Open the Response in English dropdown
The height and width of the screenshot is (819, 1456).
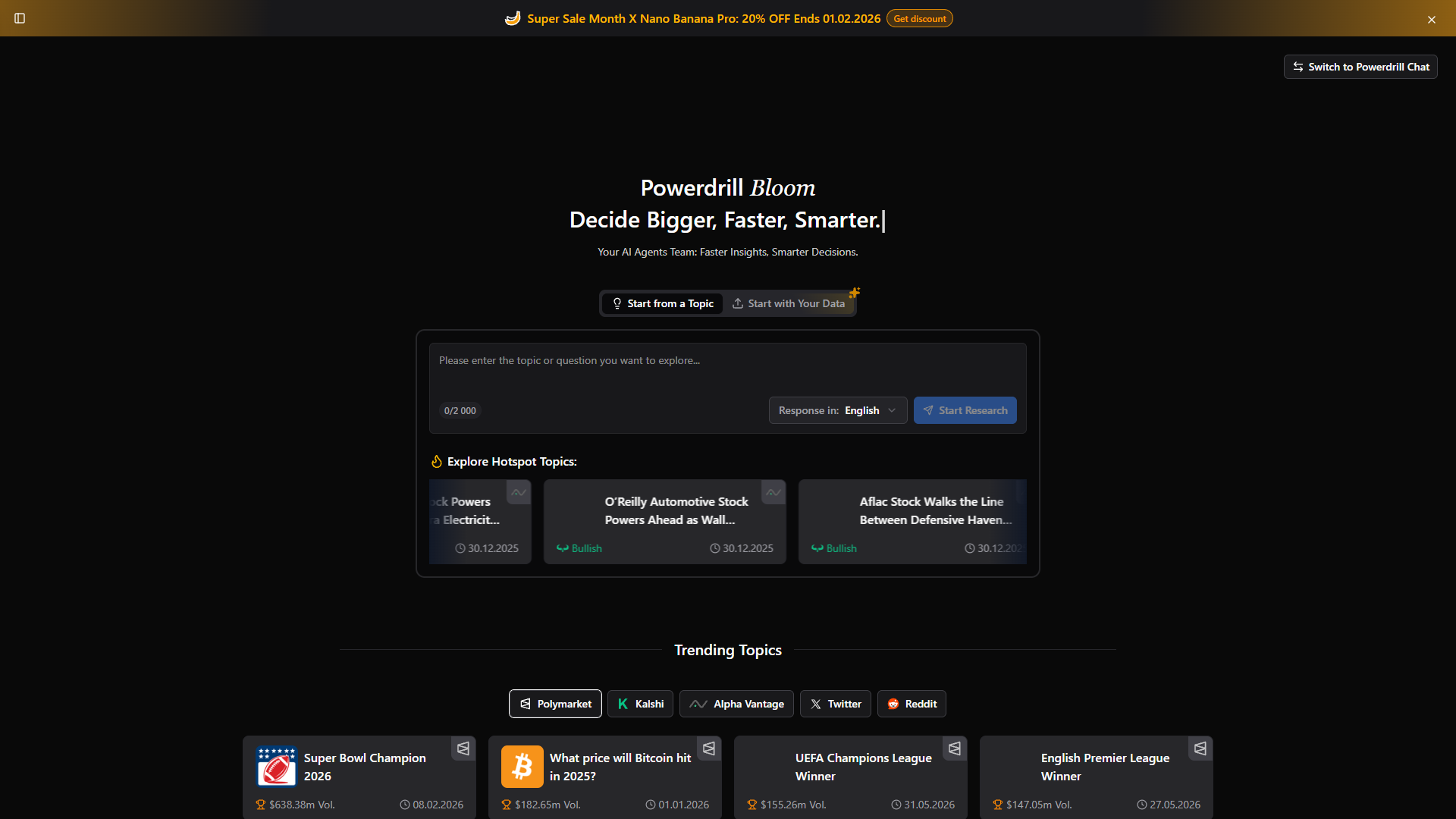click(838, 410)
